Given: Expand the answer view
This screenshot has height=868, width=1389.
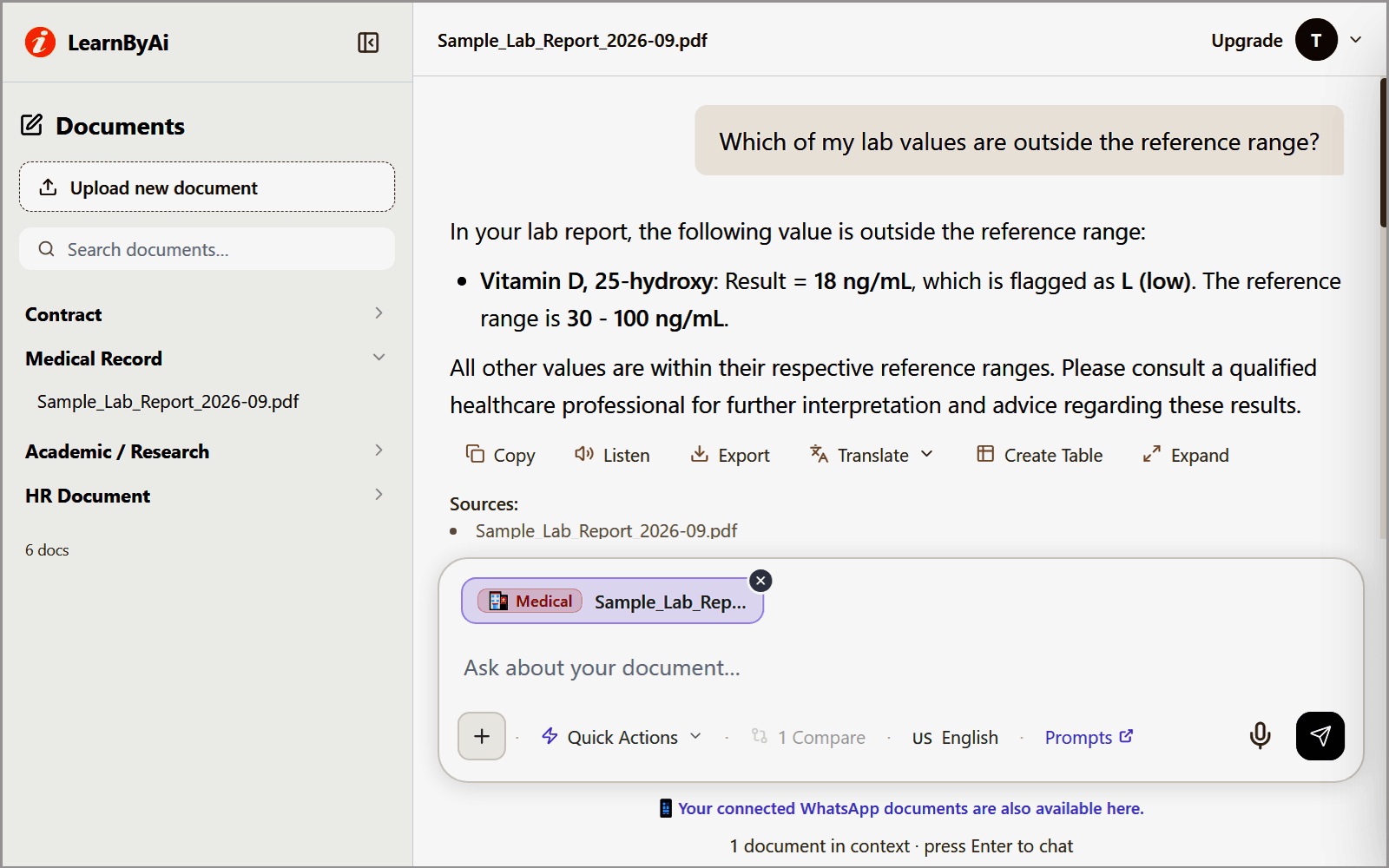Looking at the screenshot, I should pos(1186,455).
